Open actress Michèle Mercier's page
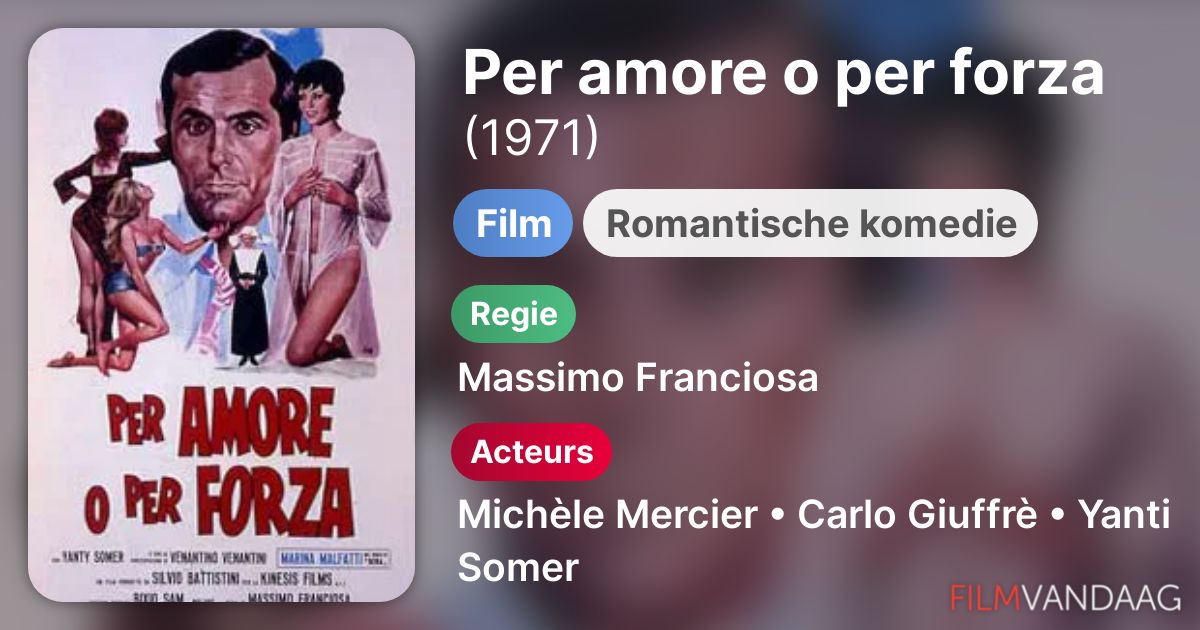This screenshot has height=630, width=1200. (607, 515)
